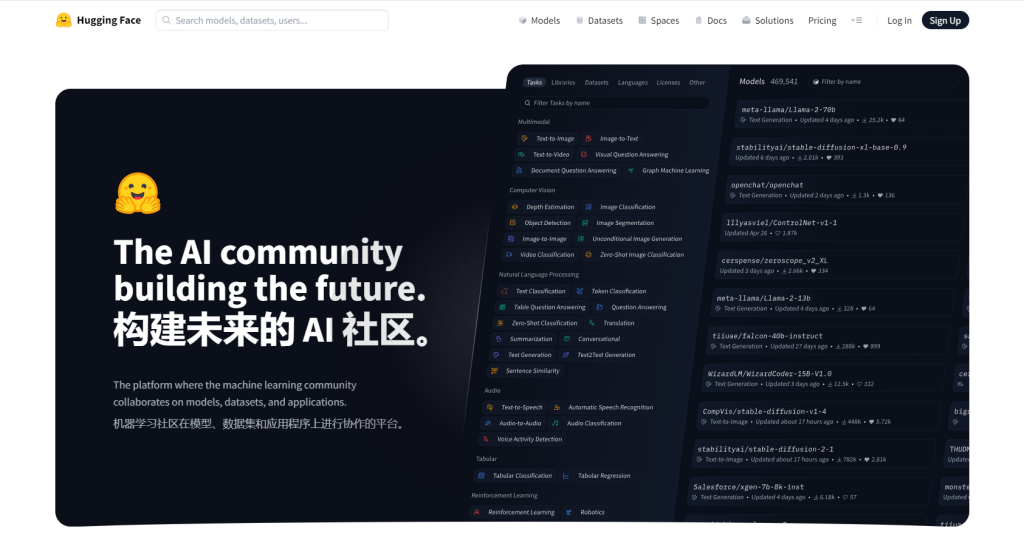
Task: Click the Voice Activity Detection icon
Action: 486,440
